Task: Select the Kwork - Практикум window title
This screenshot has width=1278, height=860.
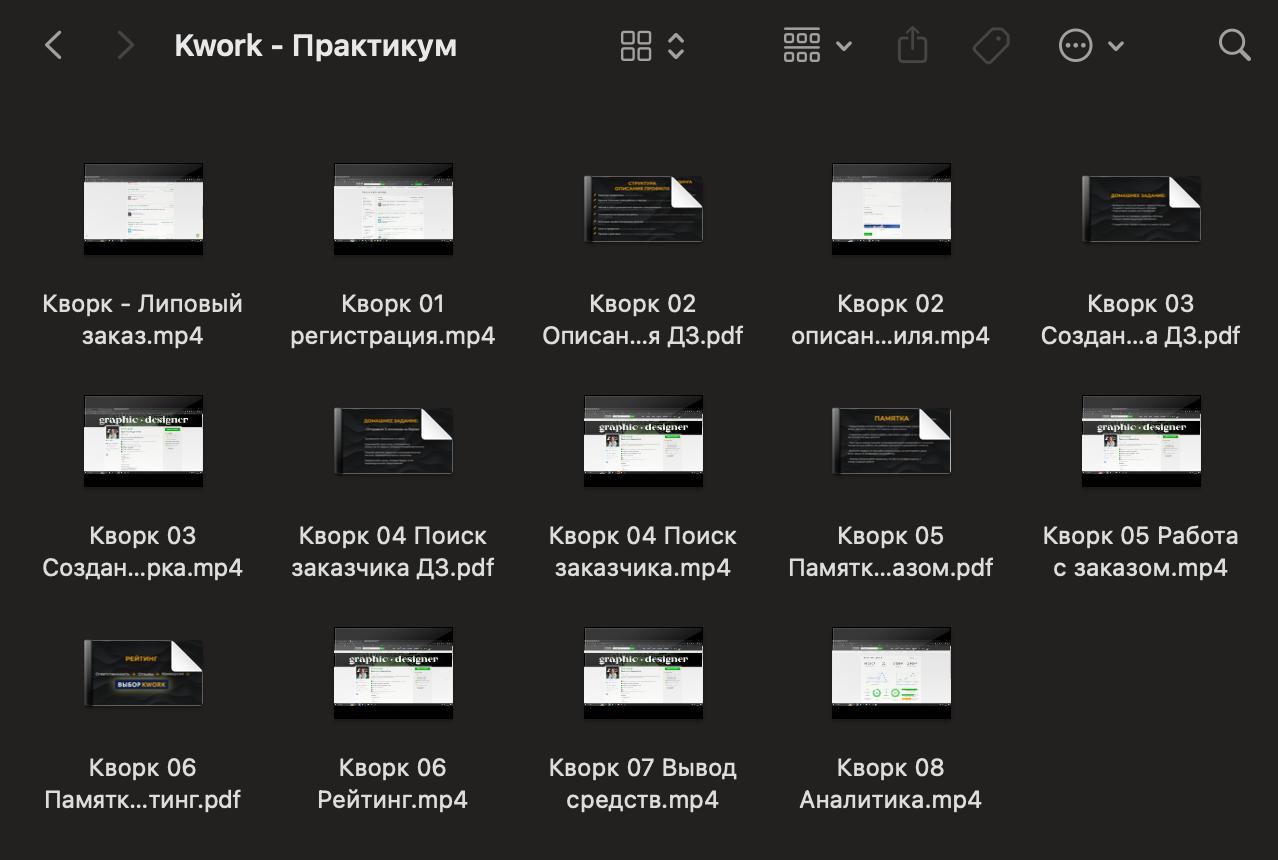Action: click(315, 45)
